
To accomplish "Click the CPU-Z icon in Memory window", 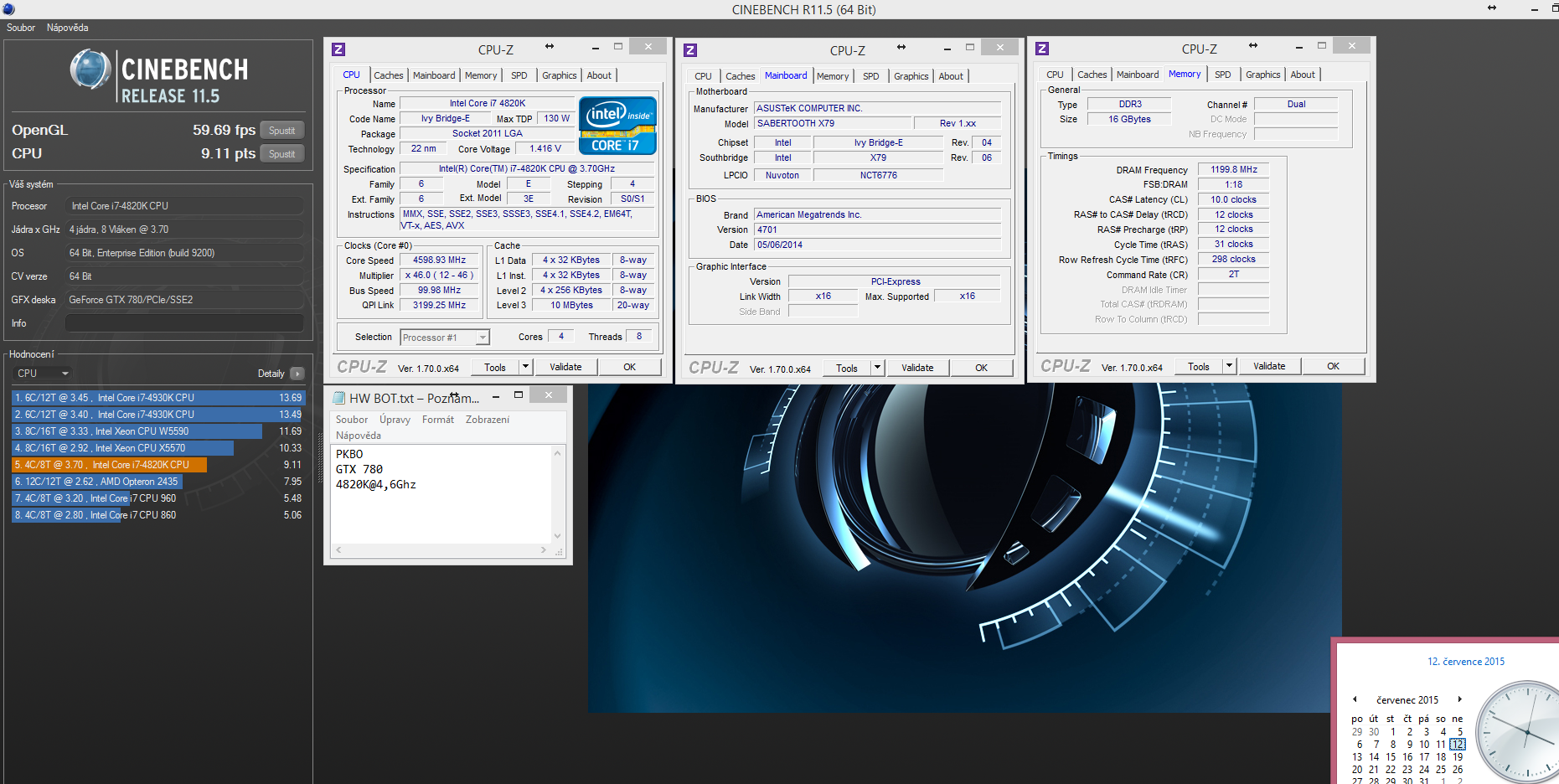I will [1042, 49].
